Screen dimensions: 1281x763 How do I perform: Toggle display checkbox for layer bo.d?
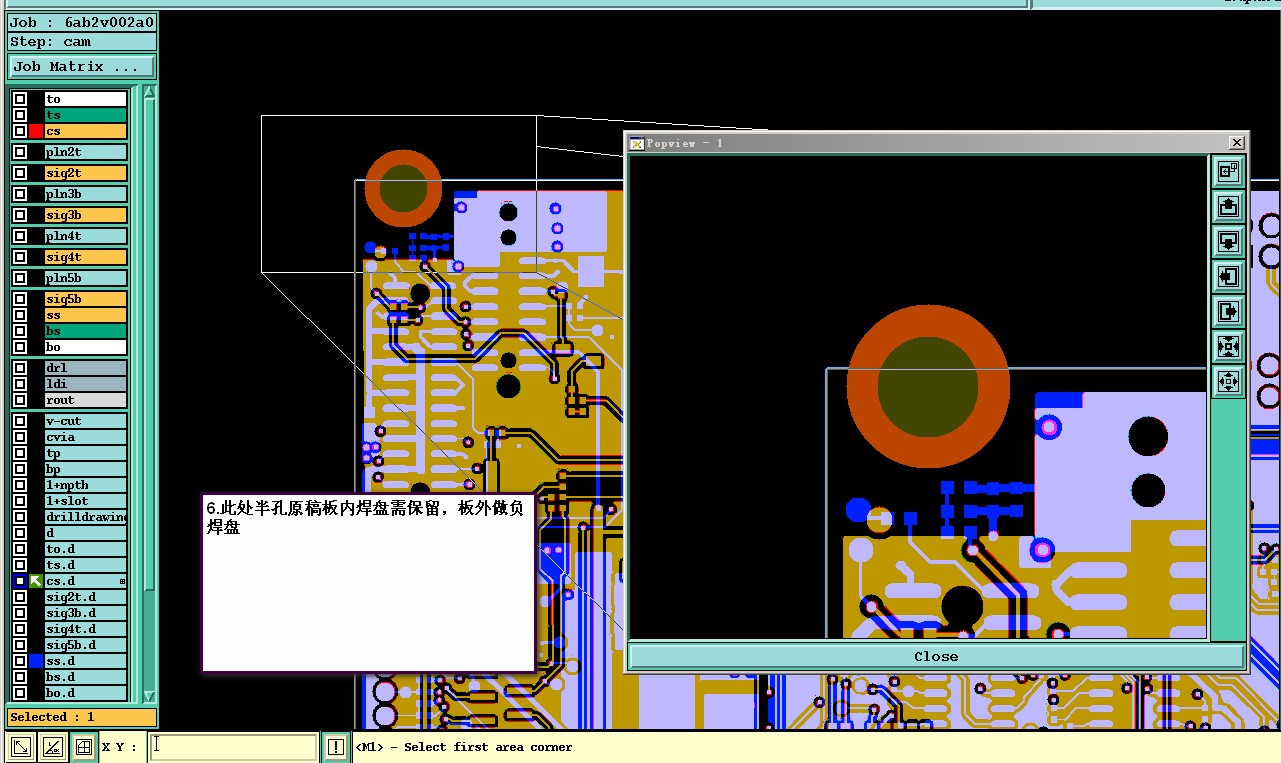point(20,693)
